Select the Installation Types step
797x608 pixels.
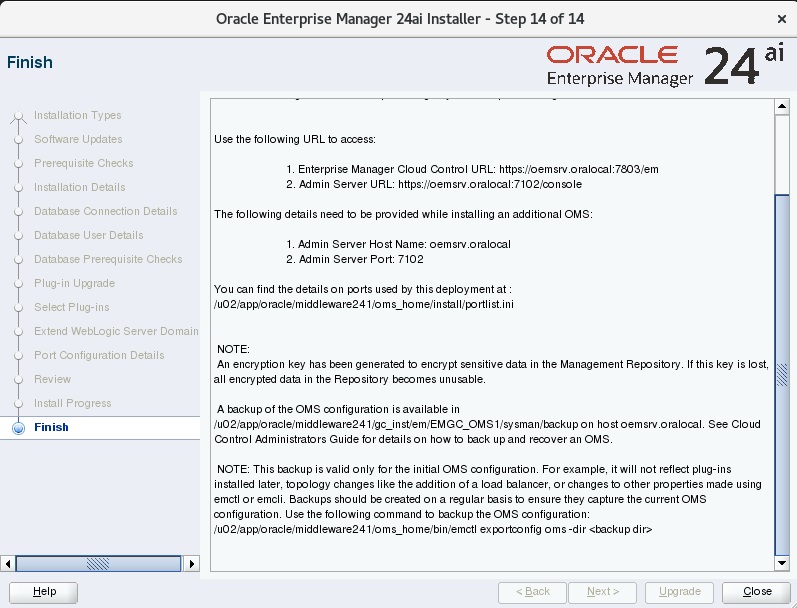[78, 115]
